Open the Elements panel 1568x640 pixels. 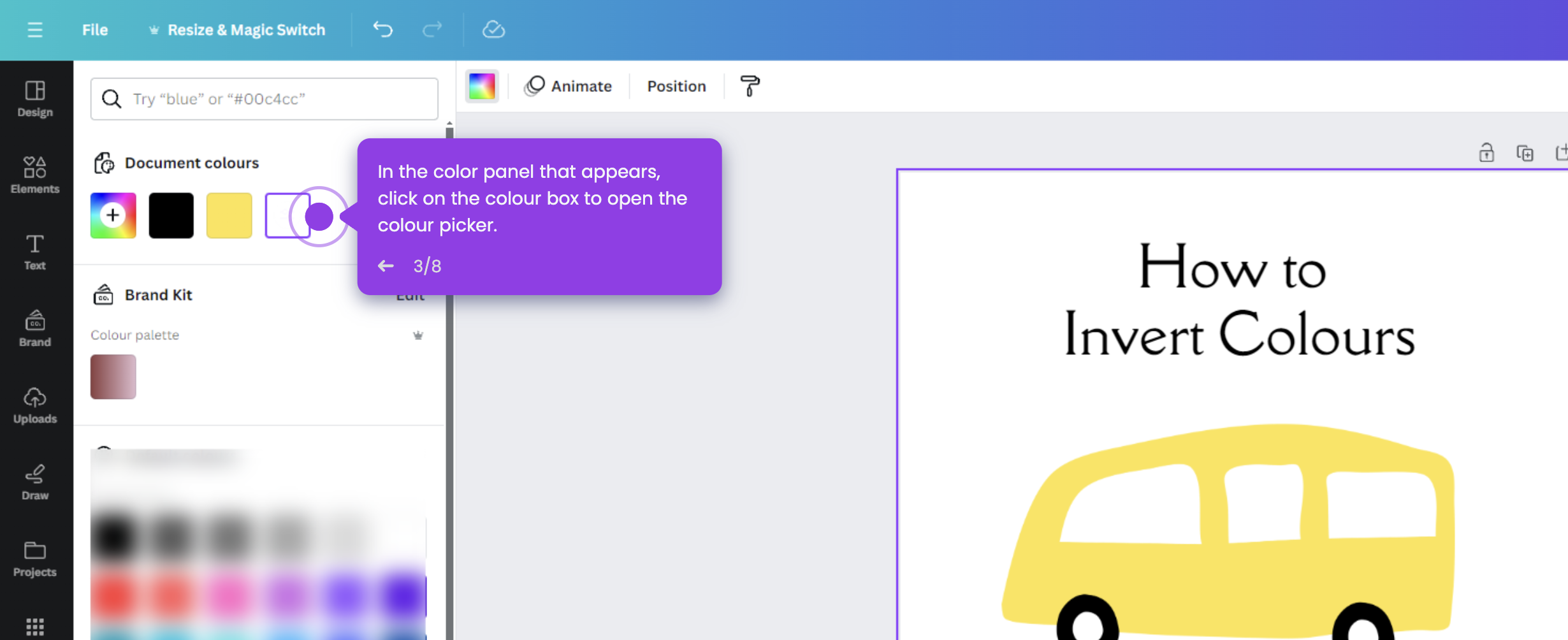(x=35, y=174)
